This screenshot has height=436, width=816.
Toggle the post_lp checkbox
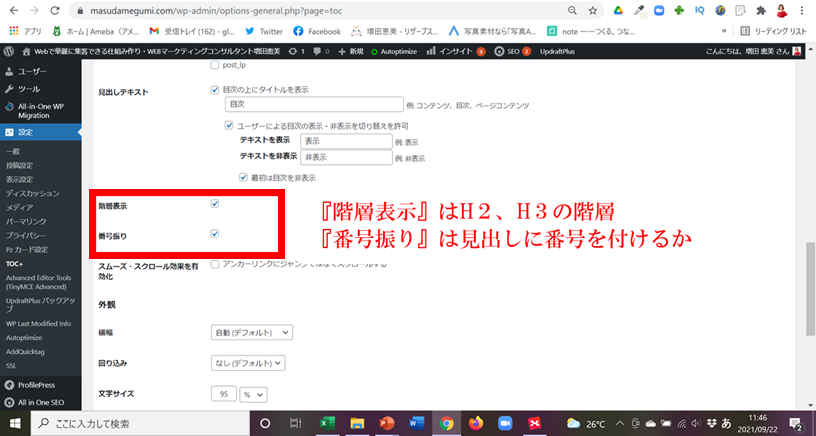pyautogui.click(x=214, y=65)
